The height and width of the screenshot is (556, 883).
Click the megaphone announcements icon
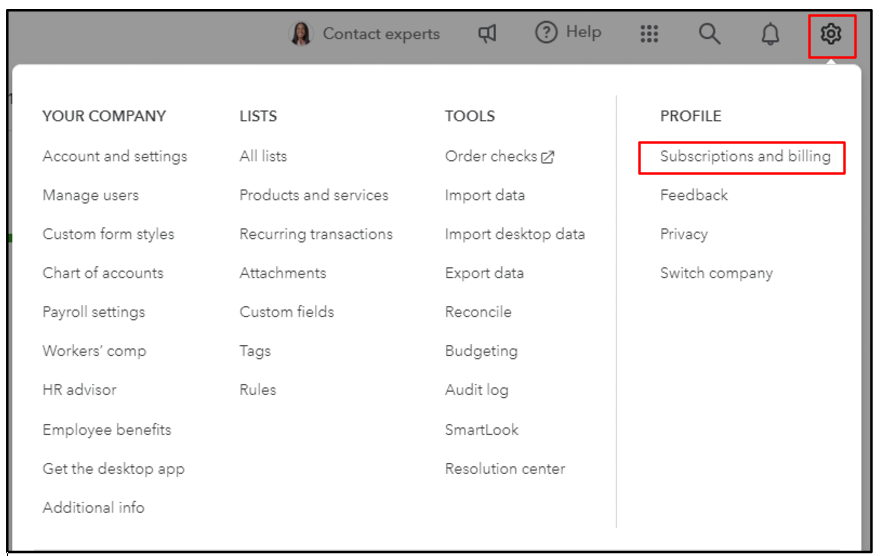pyautogui.click(x=487, y=34)
